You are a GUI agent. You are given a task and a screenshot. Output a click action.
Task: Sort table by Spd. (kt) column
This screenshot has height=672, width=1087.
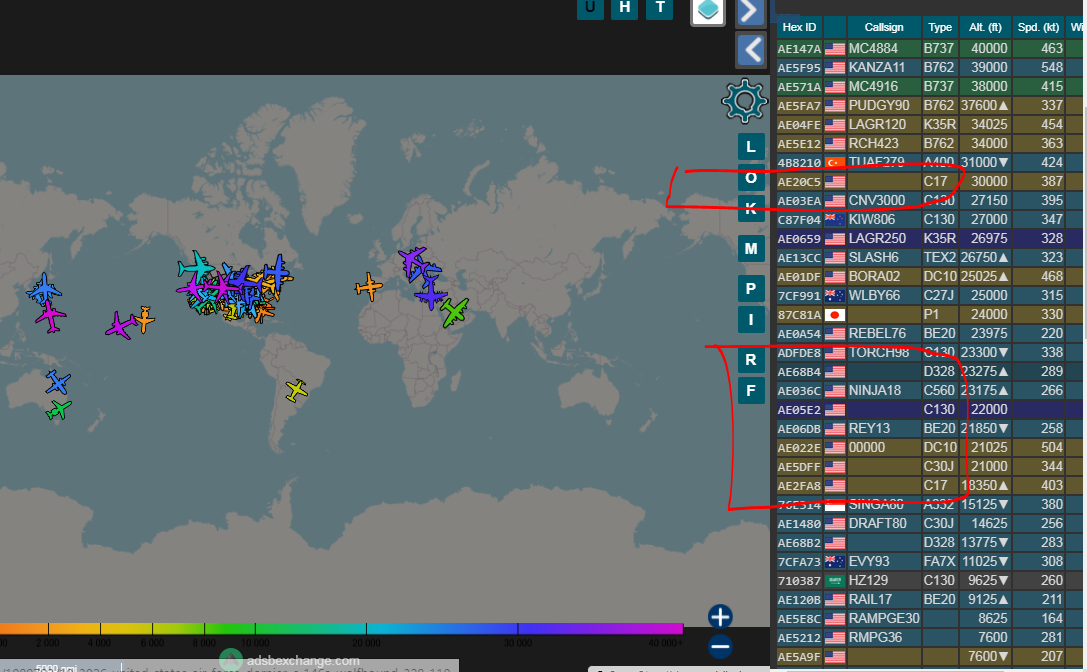[1038, 27]
